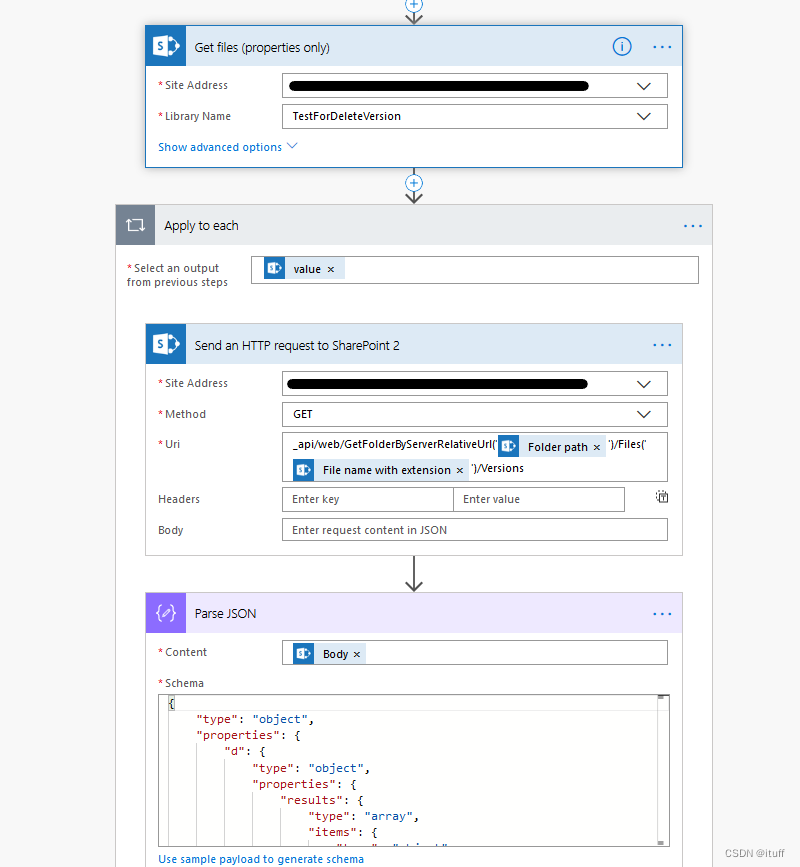This screenshot has height=867, width=800.
Task: Click SharePoint icon on Send an HTTP request card
Action: point(166,344)
